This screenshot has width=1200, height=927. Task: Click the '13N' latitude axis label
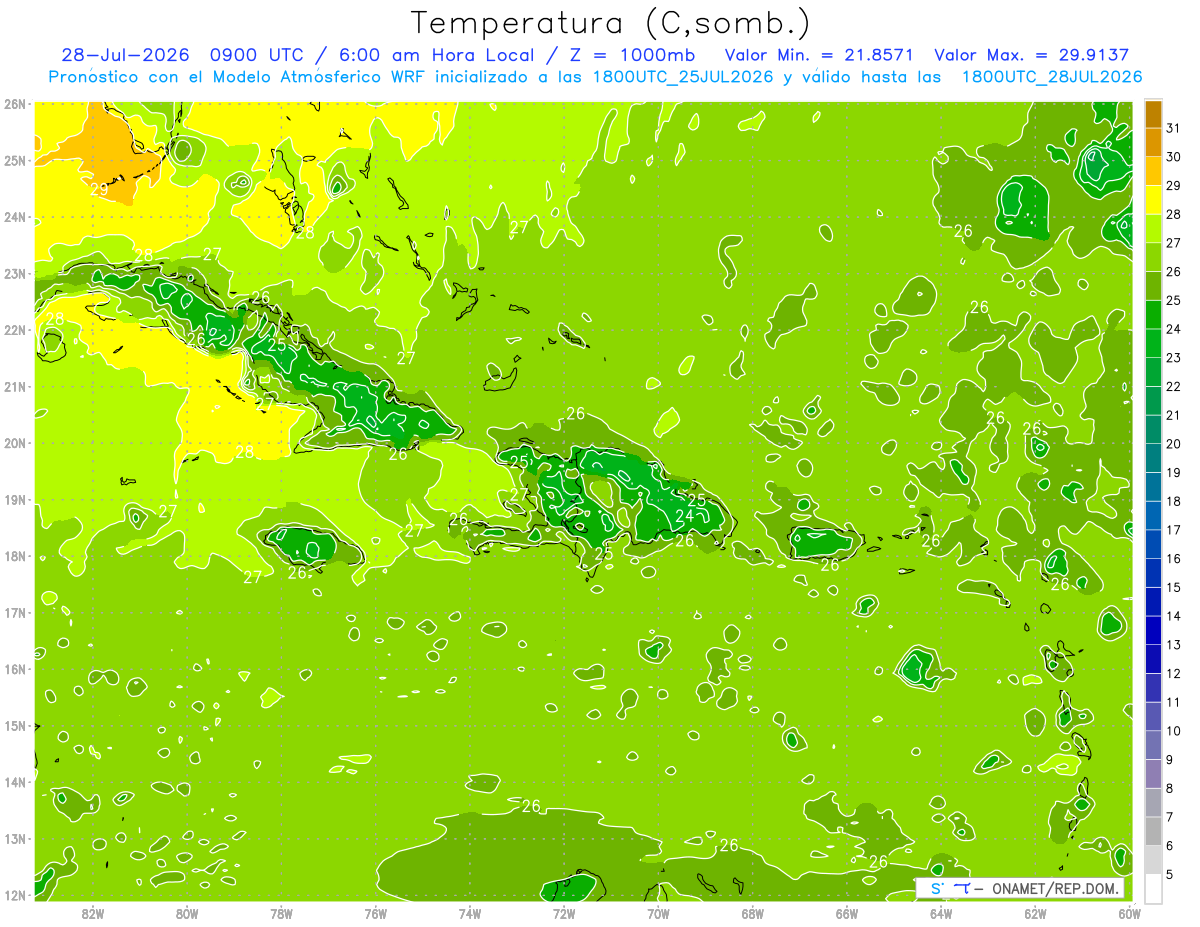point(14,839)
